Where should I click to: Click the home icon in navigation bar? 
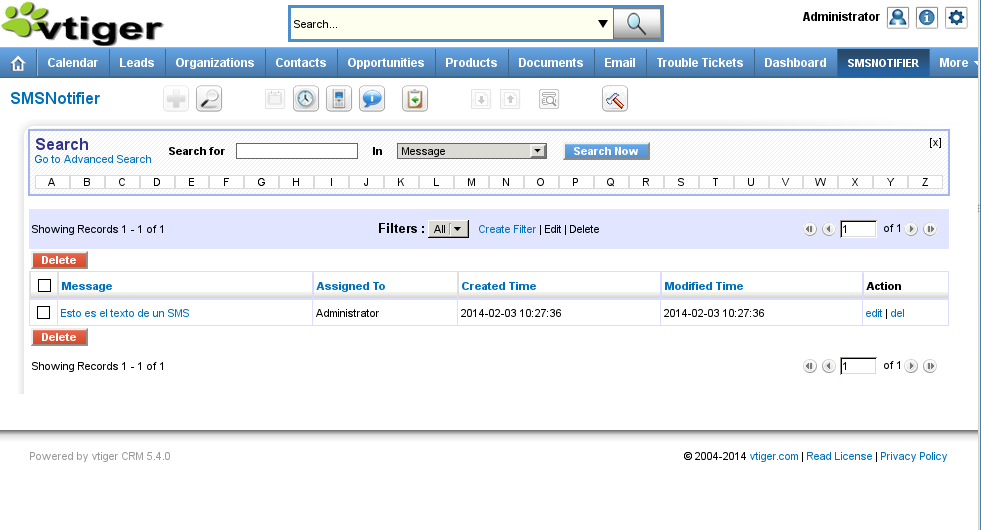point(17,63)
